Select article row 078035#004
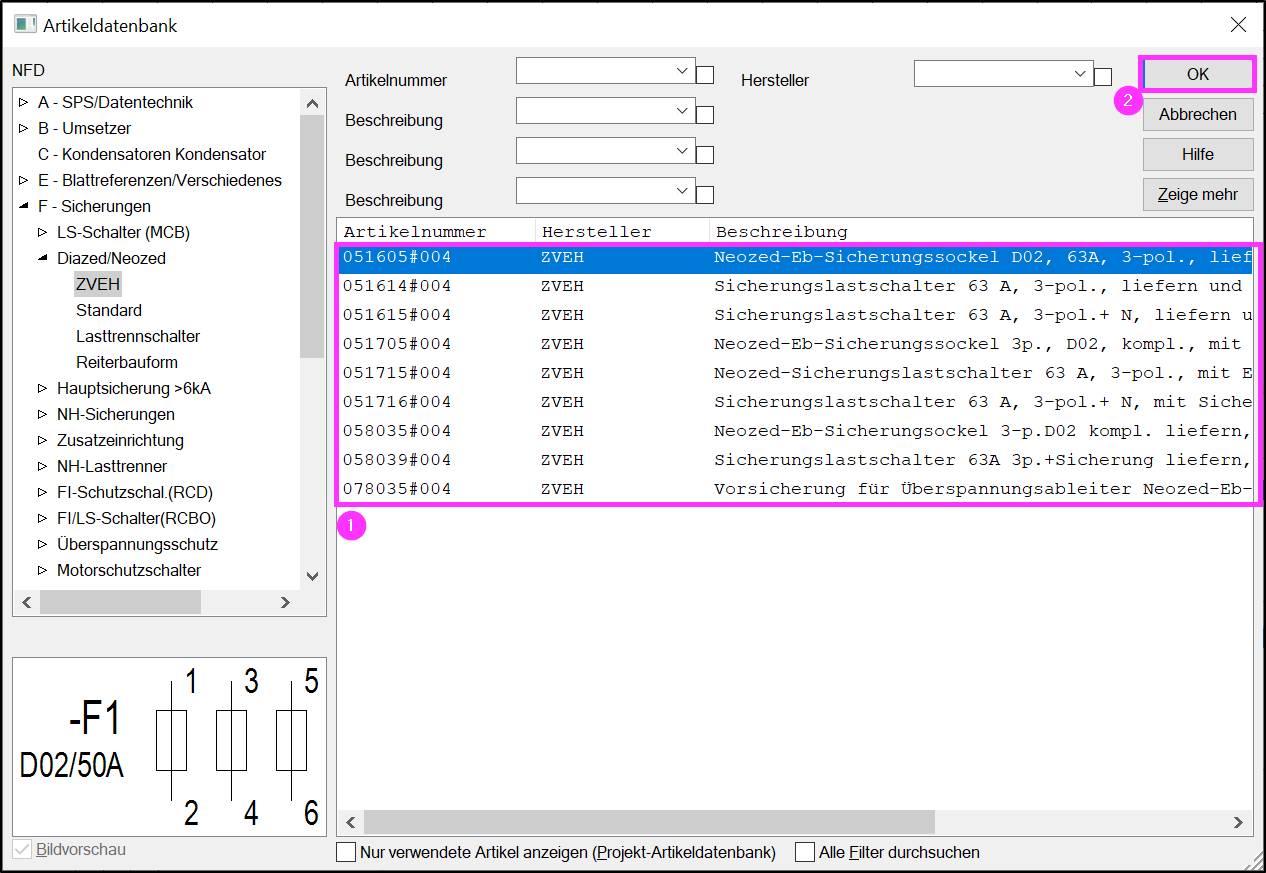 [795, 489]
